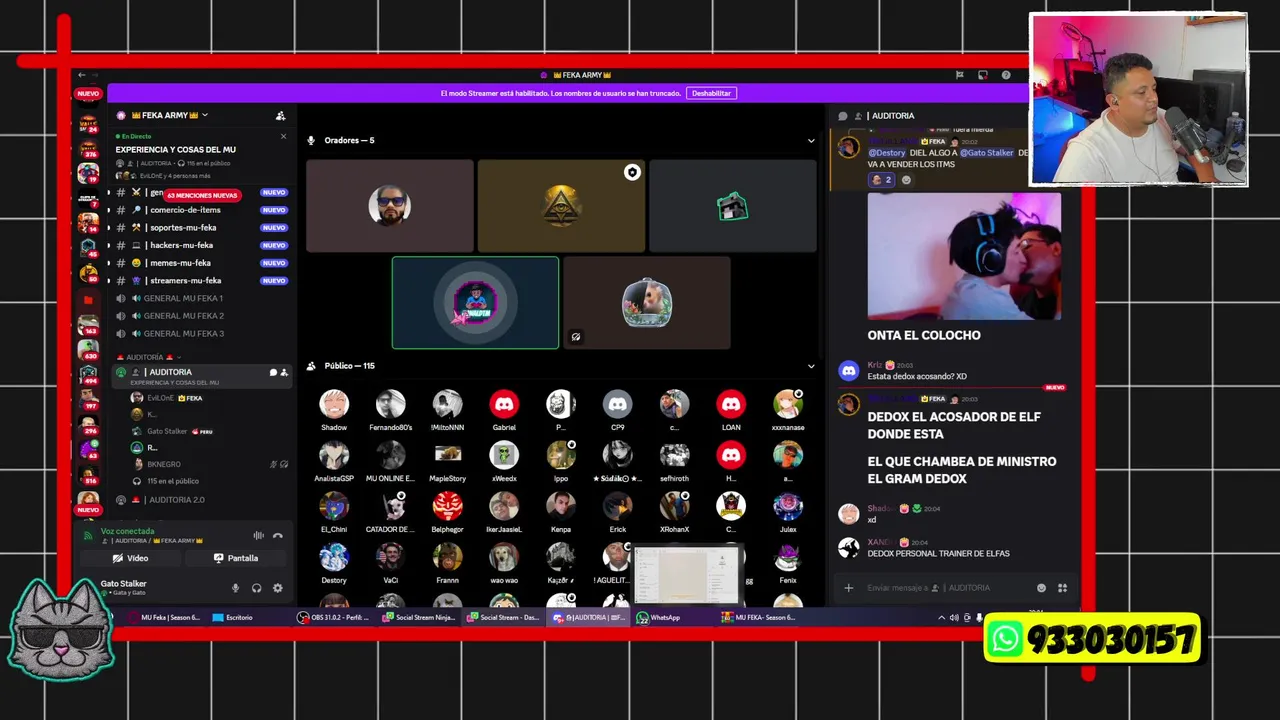Collapse the Público section
1280x720 pixels.
(811, 366)
